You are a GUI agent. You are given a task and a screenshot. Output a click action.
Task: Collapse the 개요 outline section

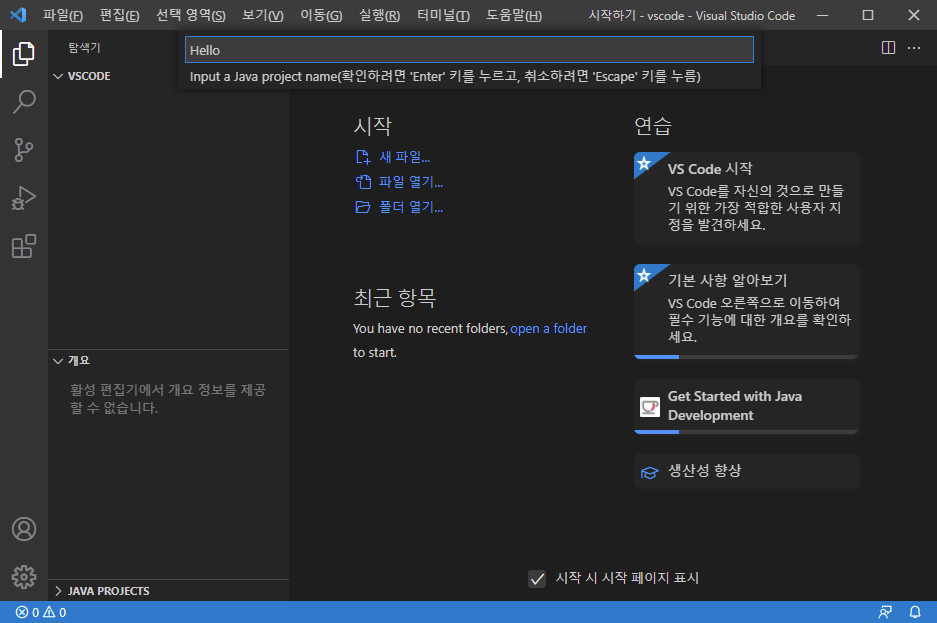tap(58, 361)
